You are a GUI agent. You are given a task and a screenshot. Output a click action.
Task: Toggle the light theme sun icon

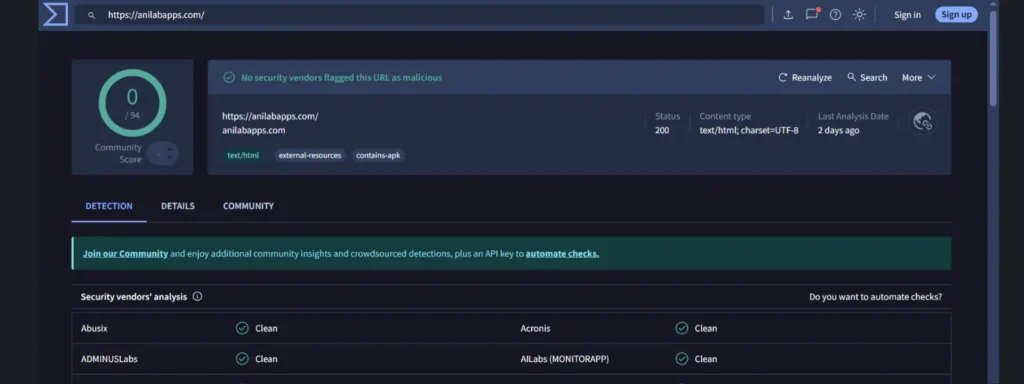pyautogui.click(x=859, y=14)
